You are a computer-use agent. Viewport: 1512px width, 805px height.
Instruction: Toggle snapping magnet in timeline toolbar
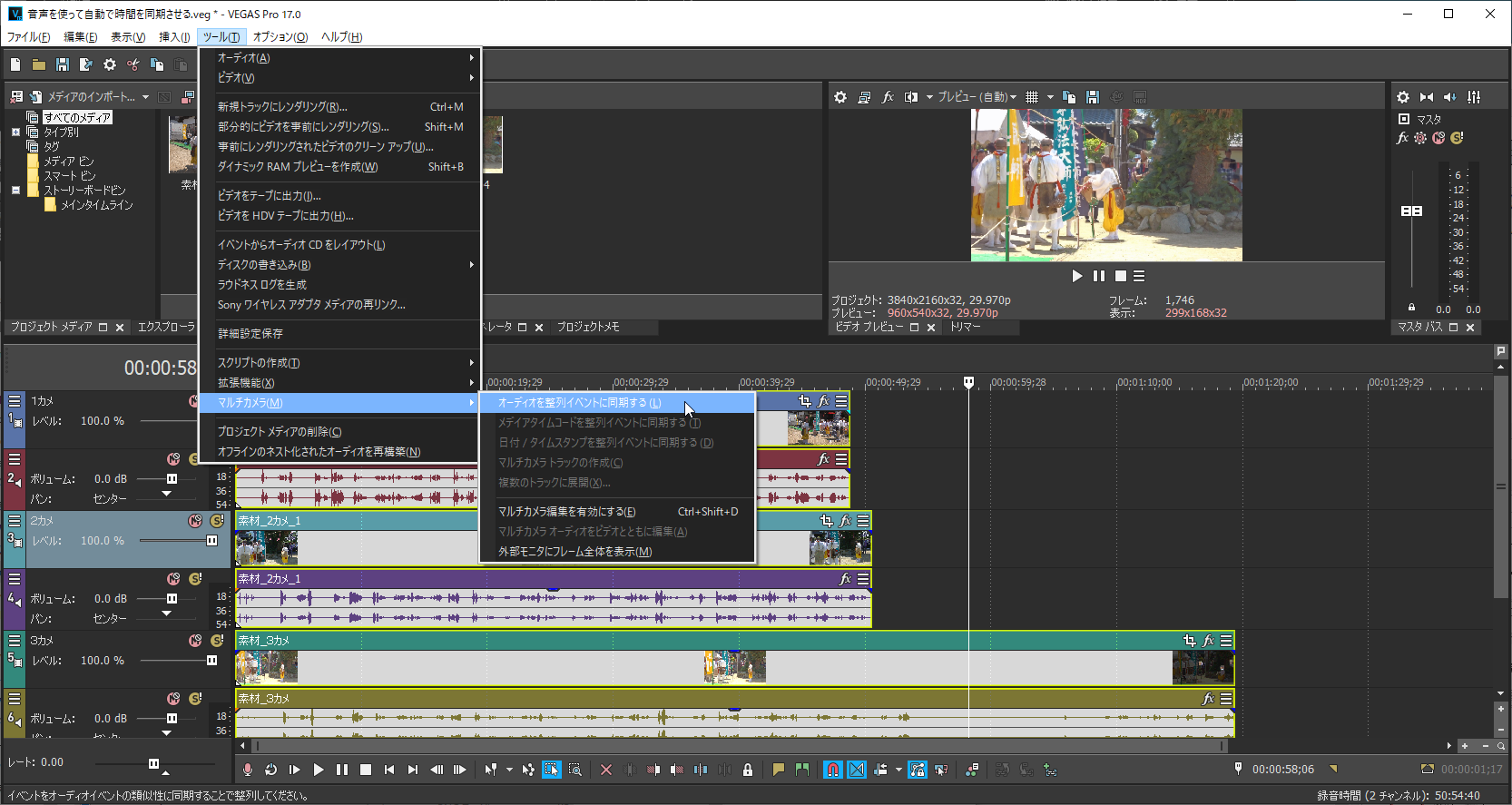[832, 770]
